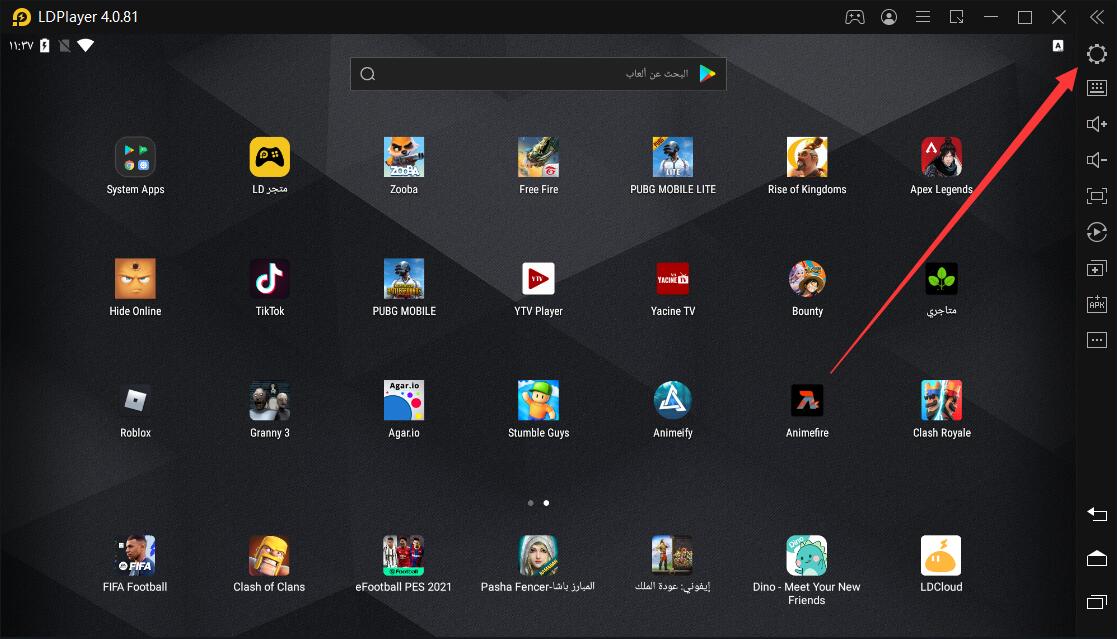Viewport: 1117px width, 639px height.
Task: Click the Wi-Fi status icon
Action: (x=85, y=46)
